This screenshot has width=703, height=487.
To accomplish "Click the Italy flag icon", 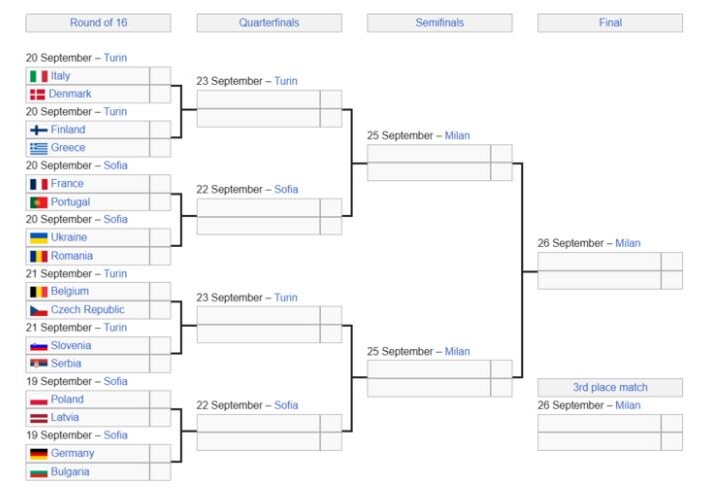I will tap(39, 76).
